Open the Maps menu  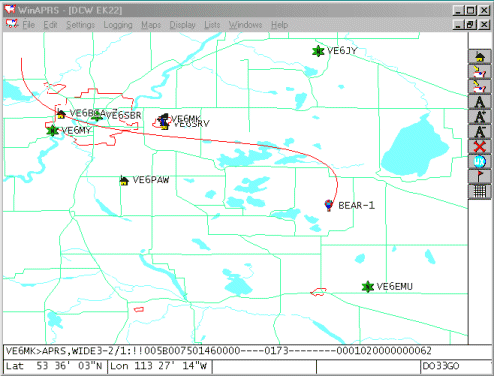pyautogui.click(x=151, y=25)
